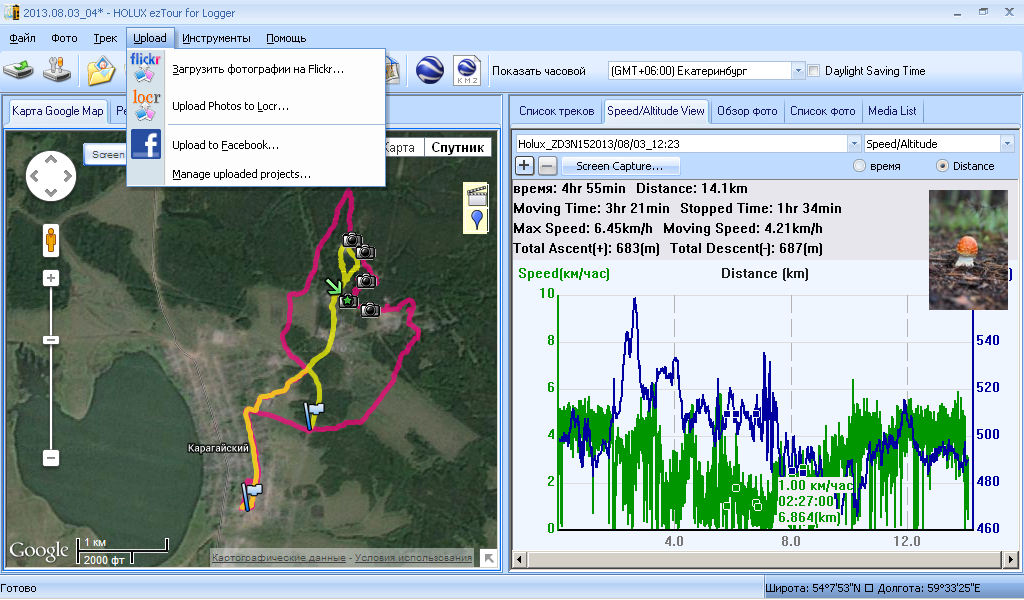Select the время radio button
Image resolution: width=1024 pixels, height=600 pixels.
[859, 166]
